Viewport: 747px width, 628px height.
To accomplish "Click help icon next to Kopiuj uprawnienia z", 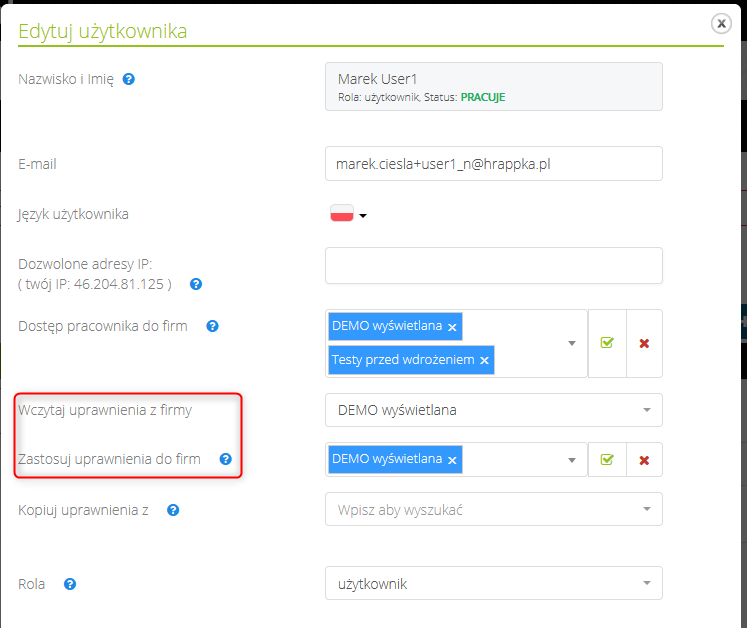I will point(173,510).
